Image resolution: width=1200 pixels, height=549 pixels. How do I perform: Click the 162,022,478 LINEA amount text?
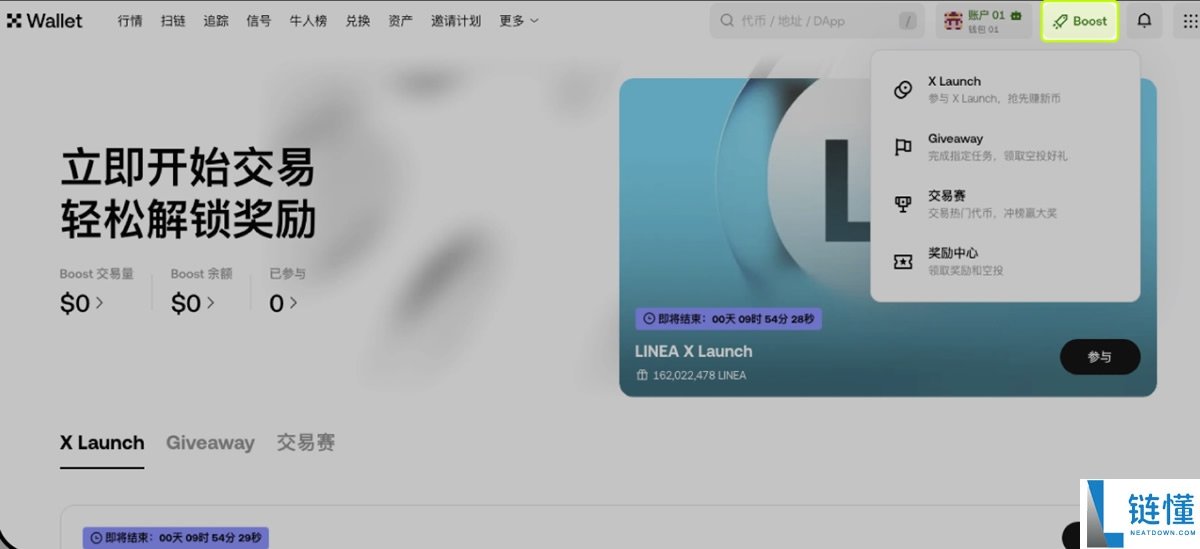[699, 375]
